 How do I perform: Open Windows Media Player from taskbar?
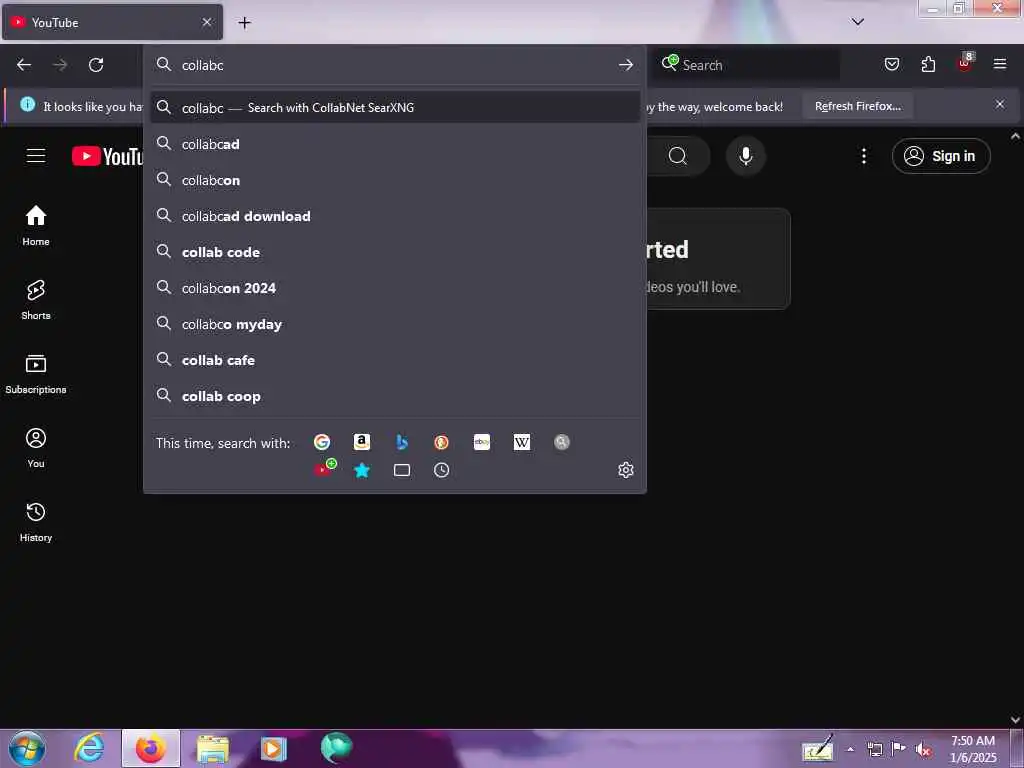pyautogui.click(x=274, y=748)
